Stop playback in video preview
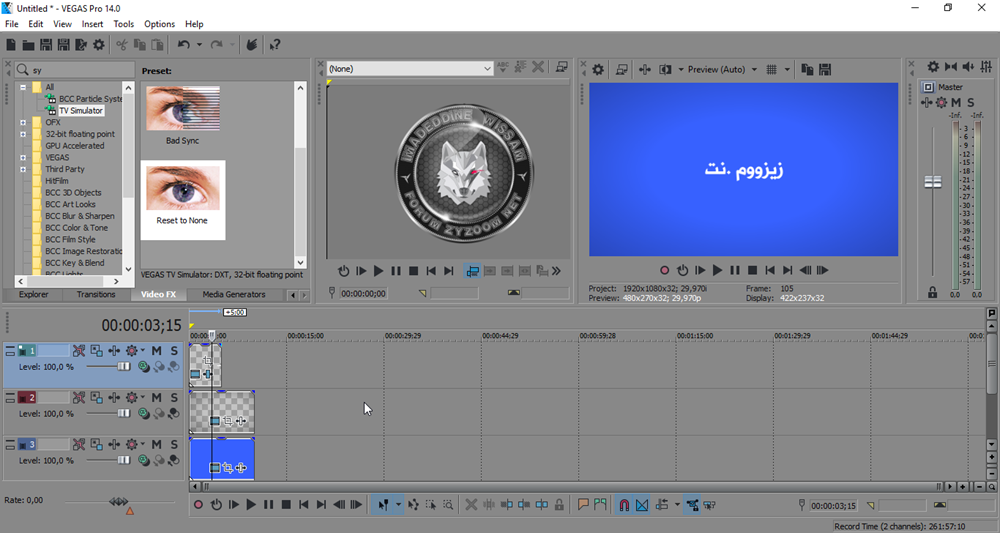This screenshot has width=1000, height=533. coord(753,270)
